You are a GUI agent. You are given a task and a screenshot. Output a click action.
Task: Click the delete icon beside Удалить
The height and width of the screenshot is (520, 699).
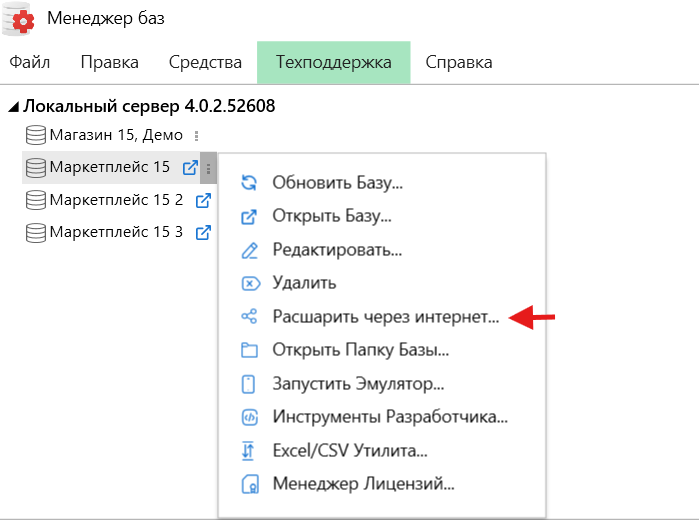[x=251, y=283]
